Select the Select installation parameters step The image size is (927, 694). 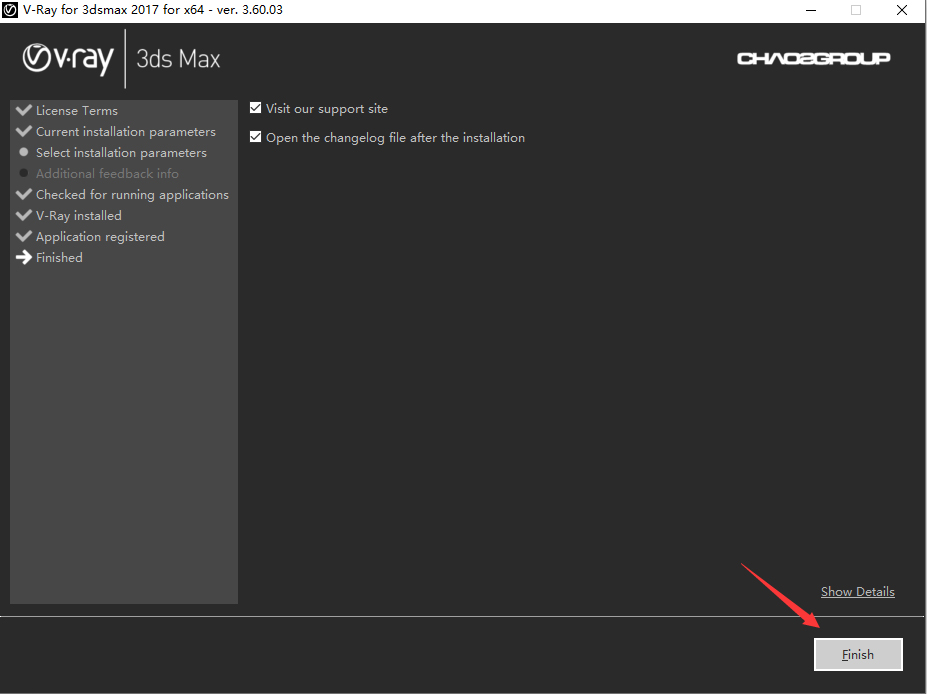coord(121,153)
